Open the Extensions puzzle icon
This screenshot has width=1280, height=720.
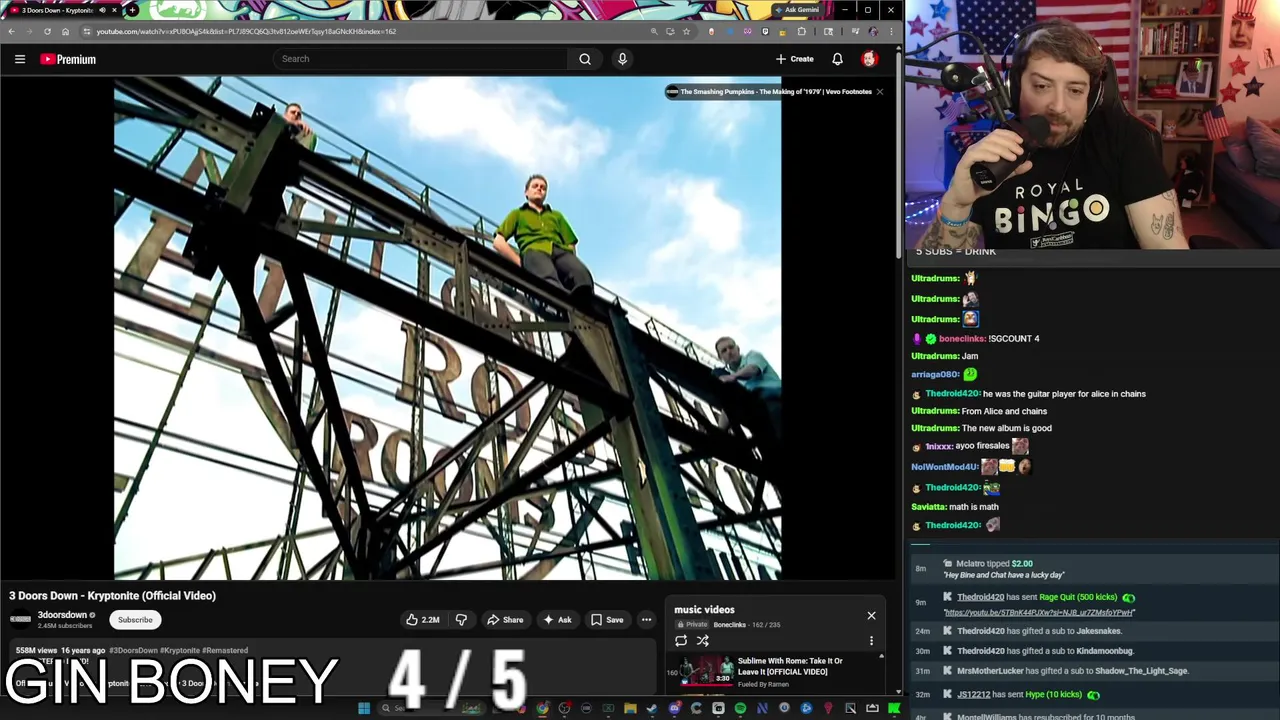801,31
